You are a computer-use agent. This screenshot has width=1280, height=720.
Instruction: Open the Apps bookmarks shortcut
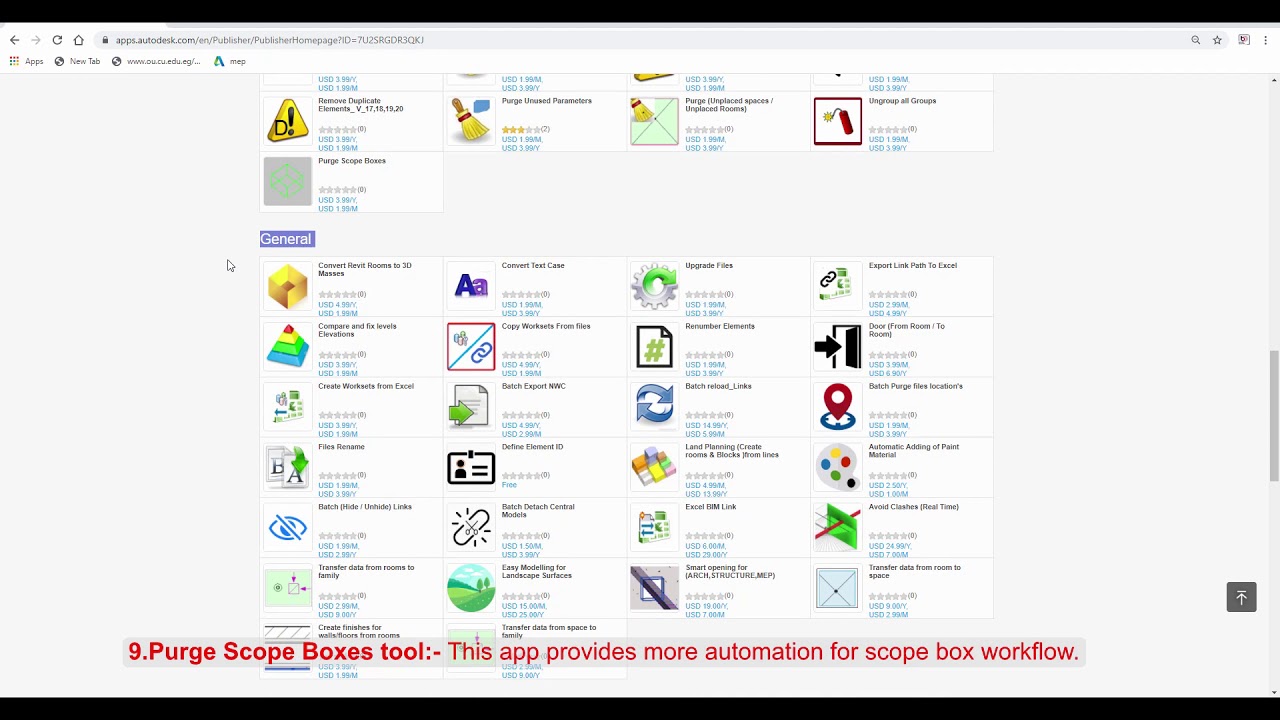pos(27,61)
